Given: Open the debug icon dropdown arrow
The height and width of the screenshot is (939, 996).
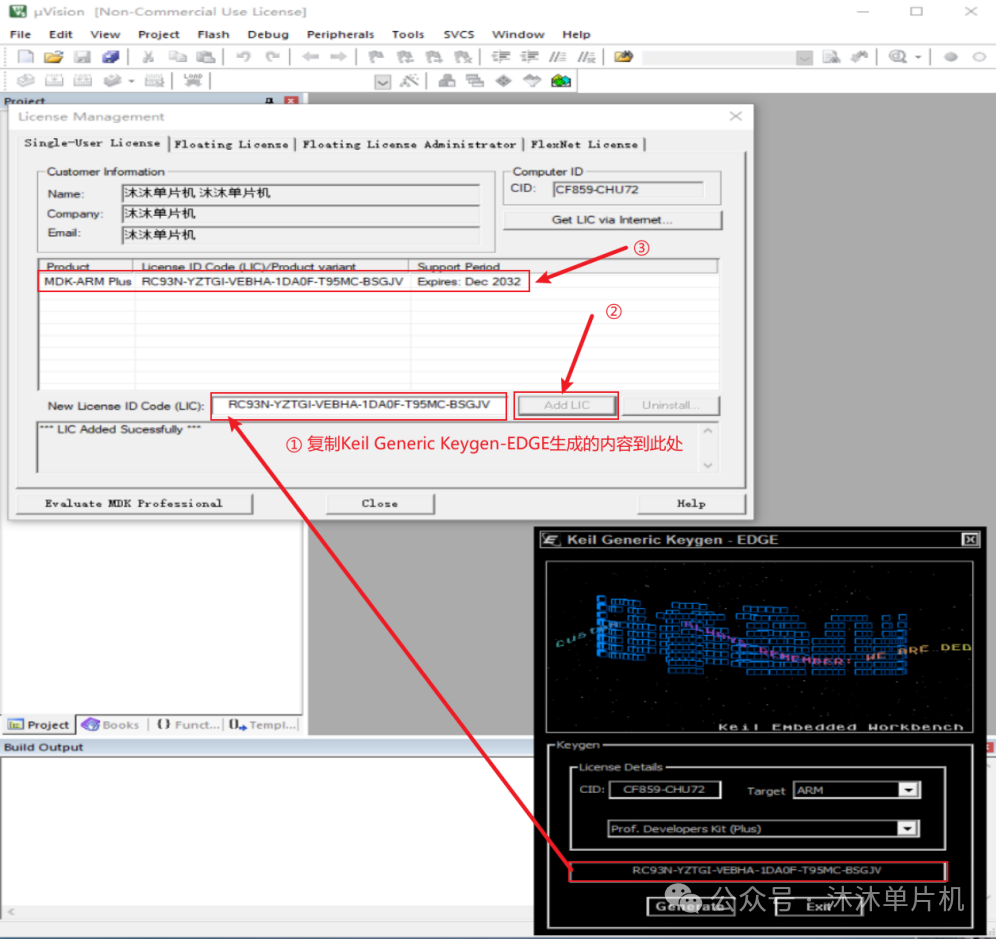Looking at the screenshot, I should pyautogui.click(x=919, y=57).
